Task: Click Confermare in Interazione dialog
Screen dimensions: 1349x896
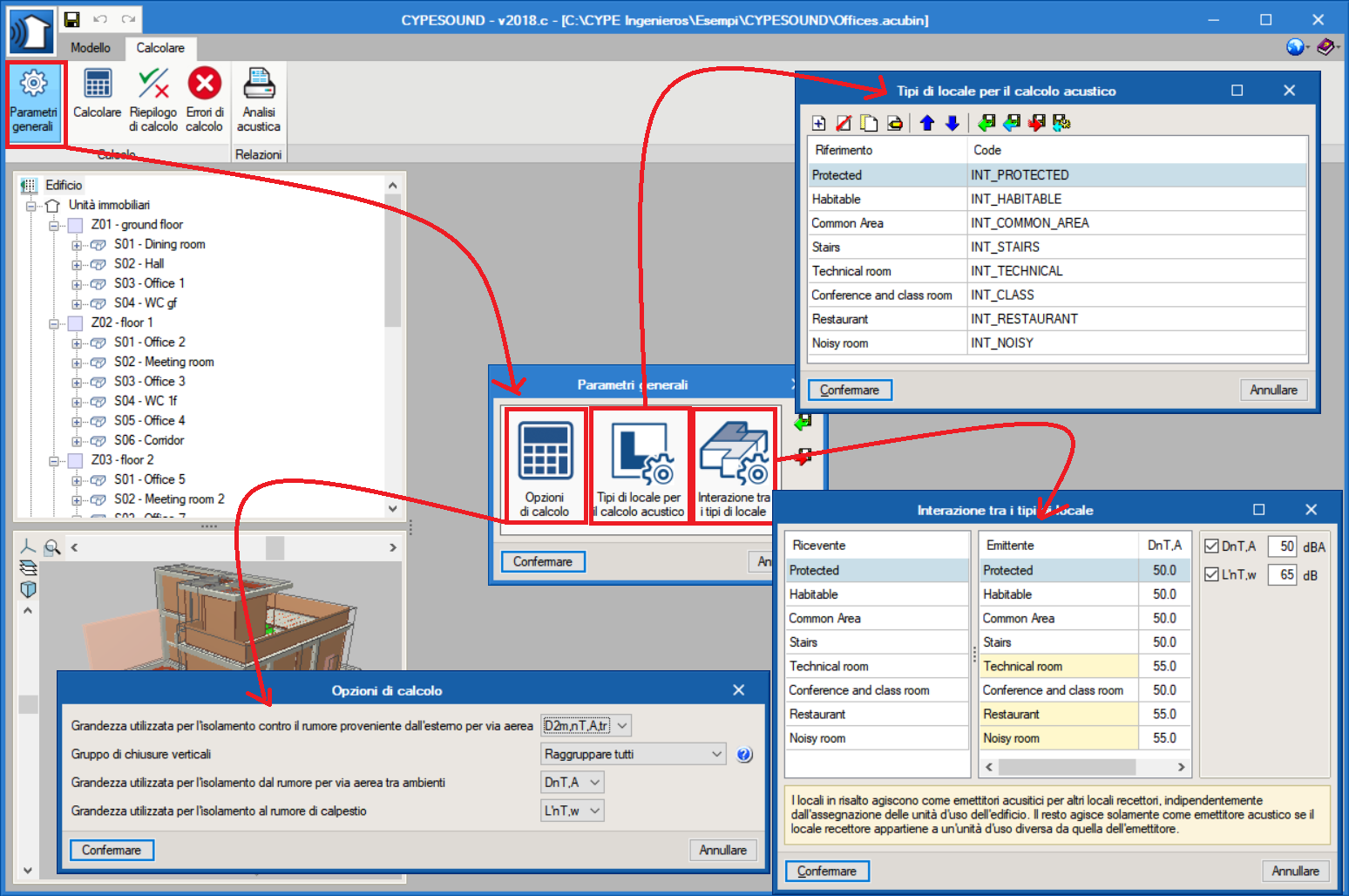Action: (x=827, y=871)
